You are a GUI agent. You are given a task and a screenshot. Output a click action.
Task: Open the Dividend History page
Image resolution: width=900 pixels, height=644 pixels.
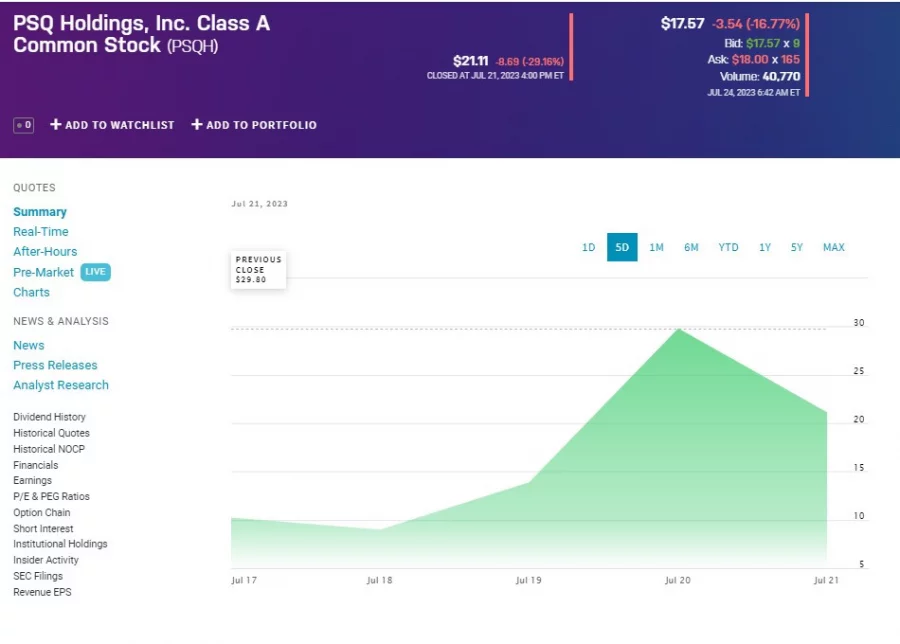49,417
